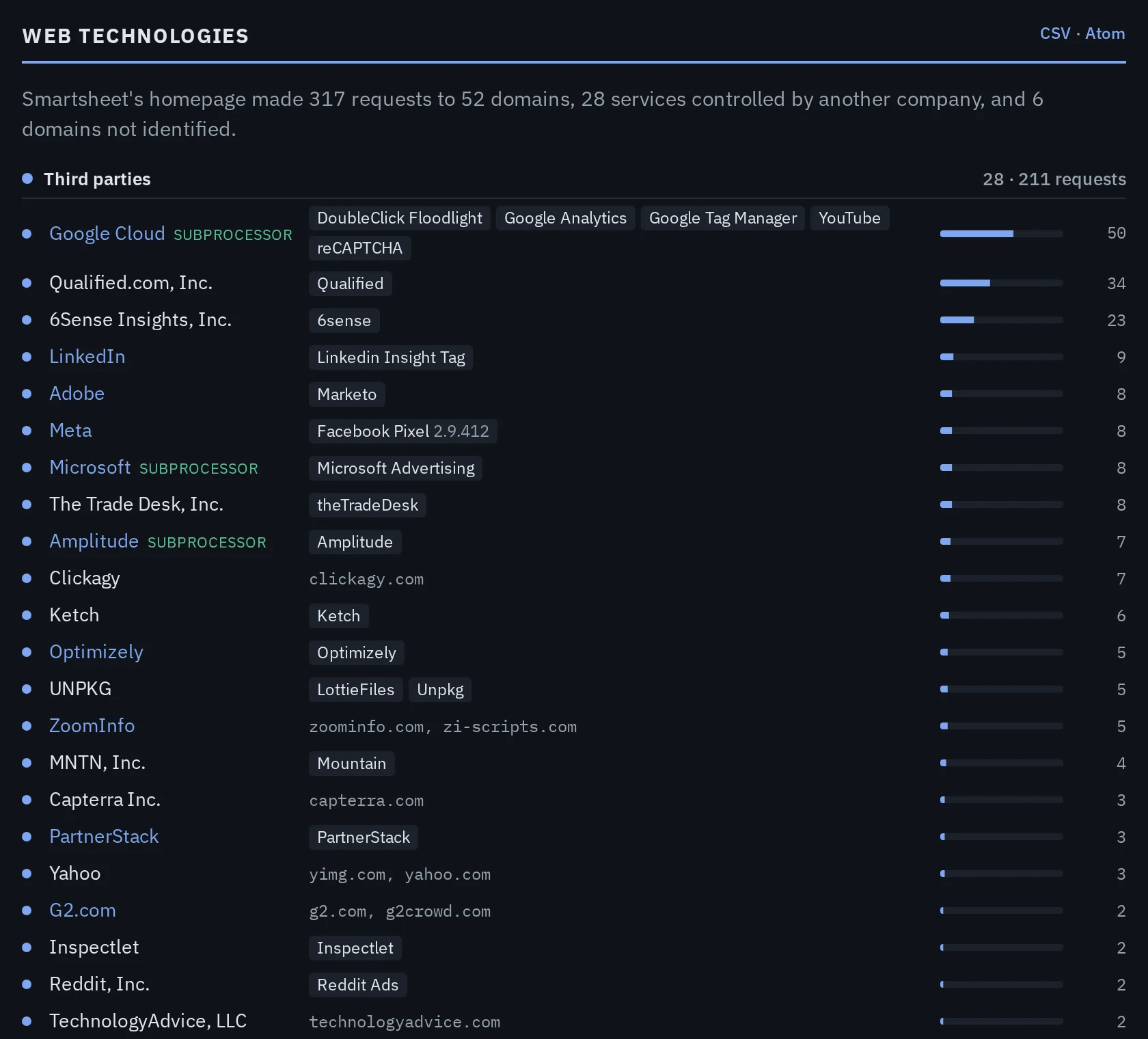Select the Facebook Pixel 2.9.412 tag
1148x1039 pixels.
pos(403,431)
